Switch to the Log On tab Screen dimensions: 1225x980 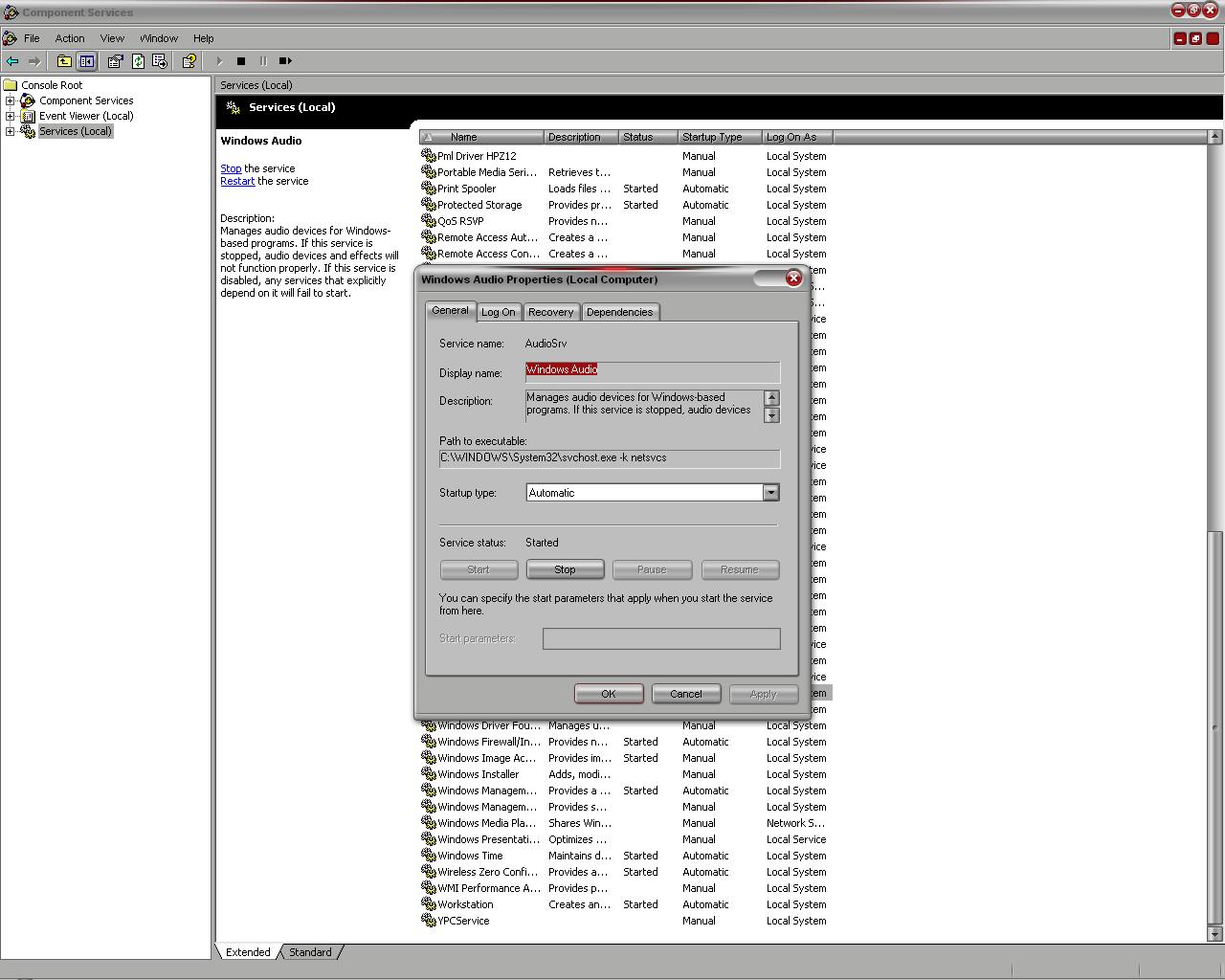[x=499, y=312]
